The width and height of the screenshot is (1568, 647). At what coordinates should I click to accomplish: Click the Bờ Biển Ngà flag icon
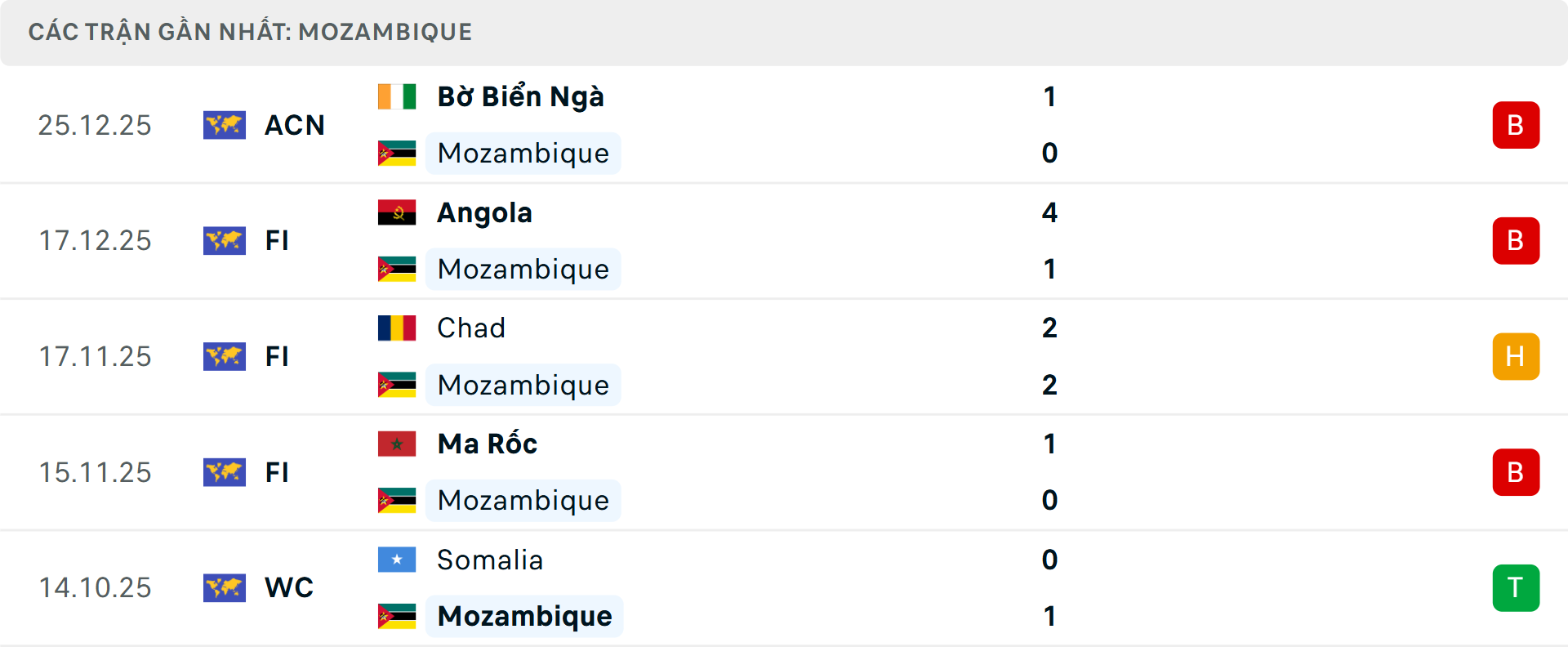[397, 96]
